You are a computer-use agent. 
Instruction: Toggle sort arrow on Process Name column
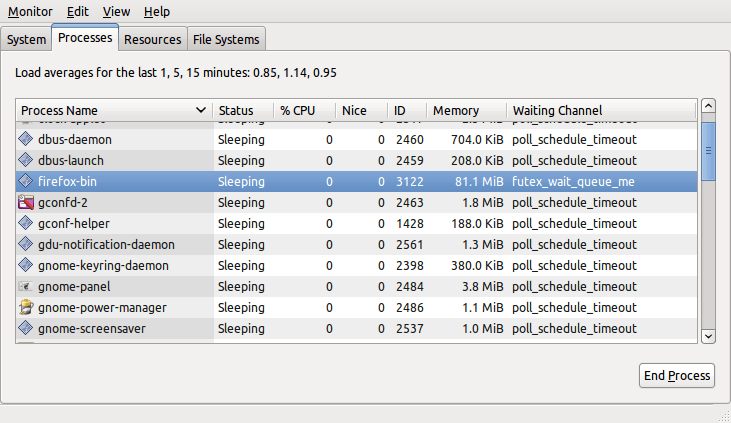pyautogui.click(x=200, y=110)
